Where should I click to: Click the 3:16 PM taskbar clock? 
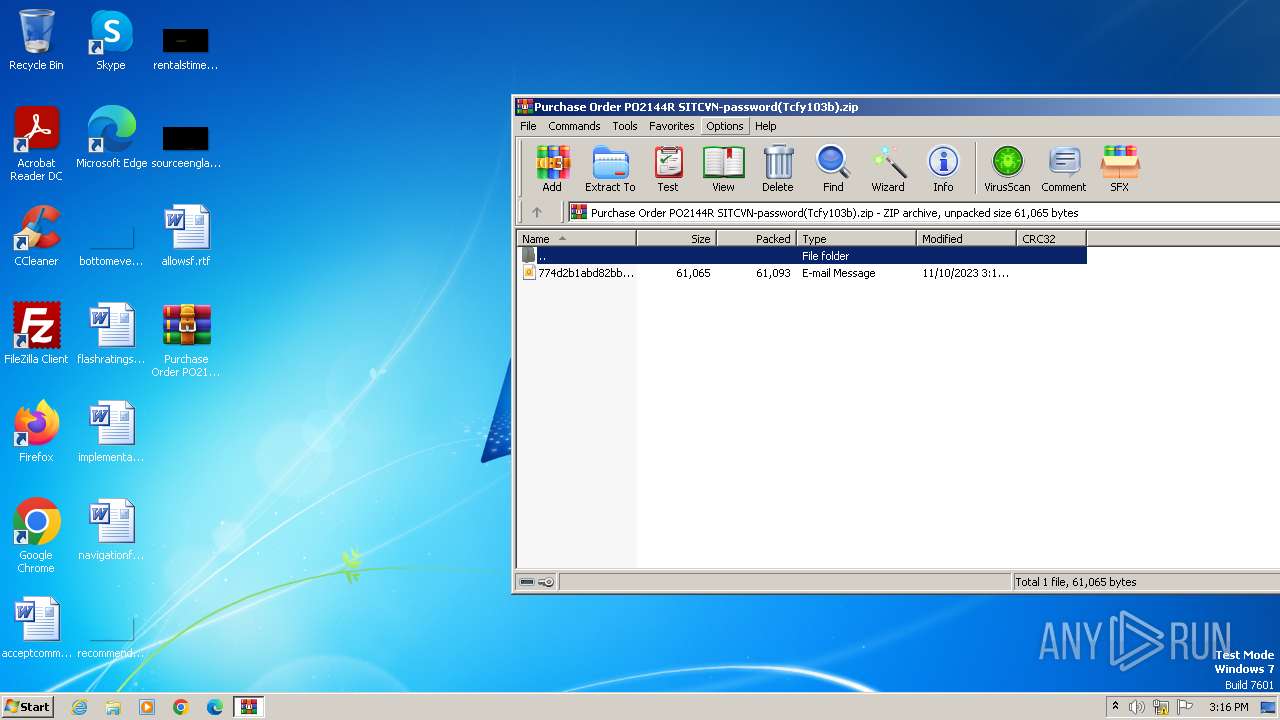click(1228, 707)
